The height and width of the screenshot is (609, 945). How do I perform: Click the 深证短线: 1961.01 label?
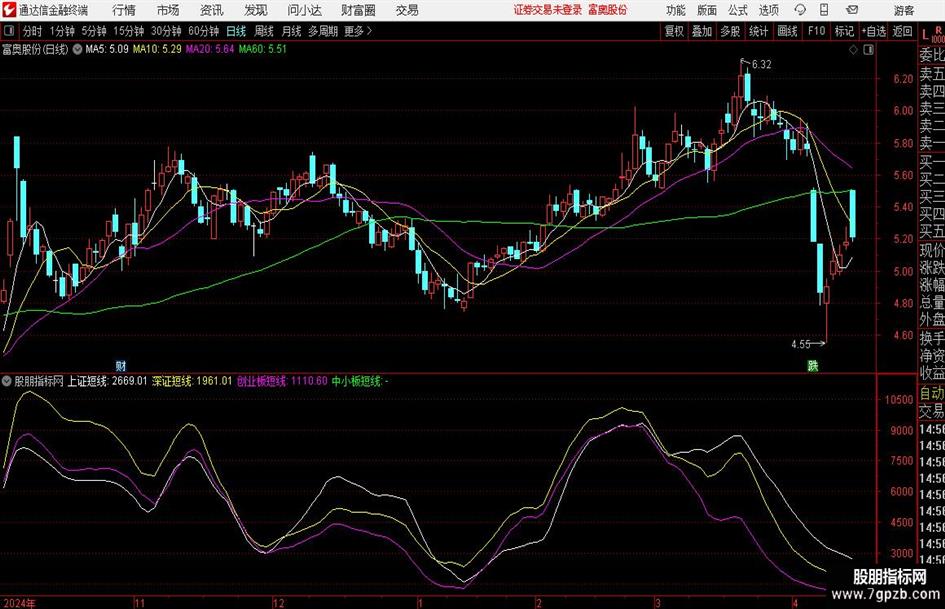[x=192, y=381]
